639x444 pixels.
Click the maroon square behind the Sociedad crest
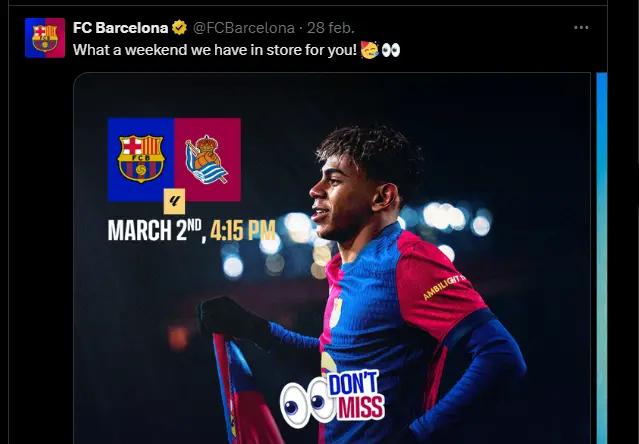[x=207, y=159]
